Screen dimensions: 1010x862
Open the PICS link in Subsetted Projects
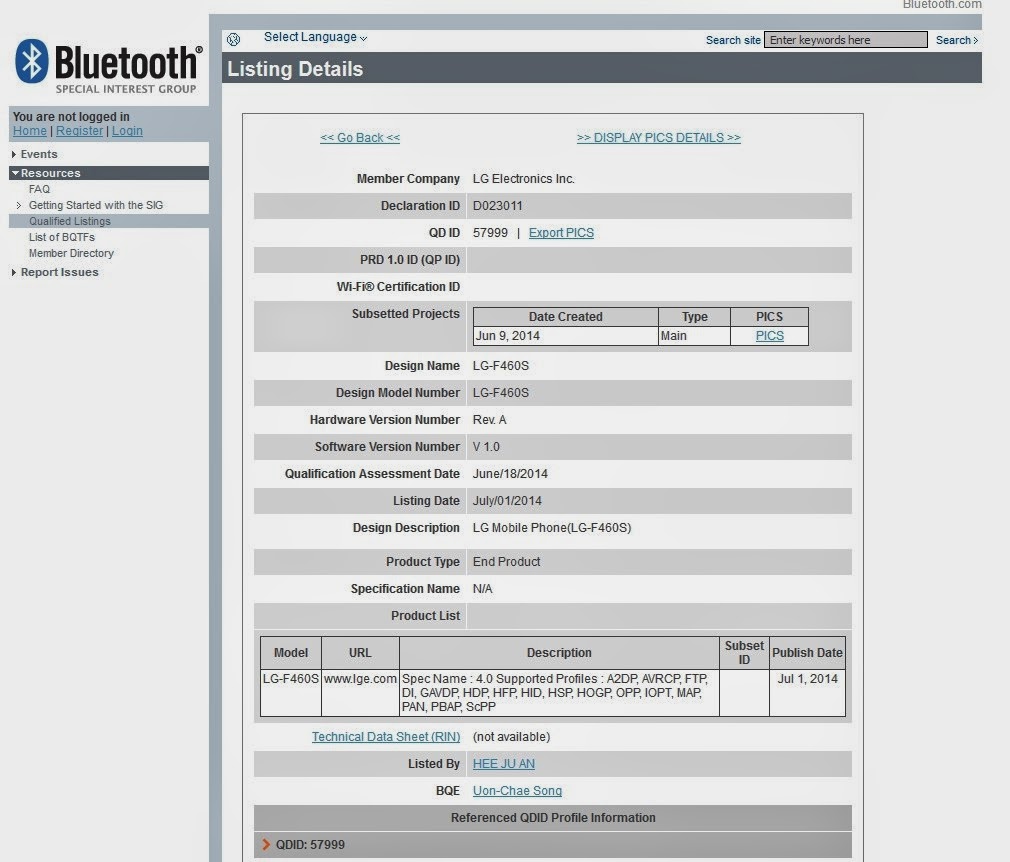pyautogui.click(x=769, y=336)
